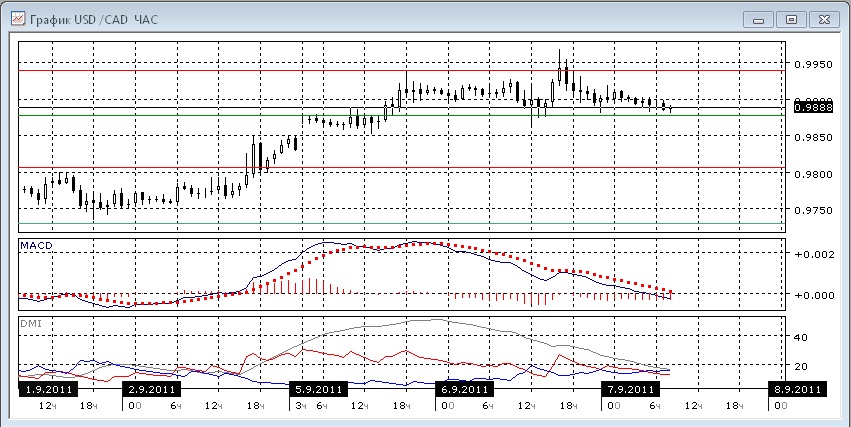Click the DMI scale value 20
The width and height of the screenshot is (851, 427).
click(801, 366)
